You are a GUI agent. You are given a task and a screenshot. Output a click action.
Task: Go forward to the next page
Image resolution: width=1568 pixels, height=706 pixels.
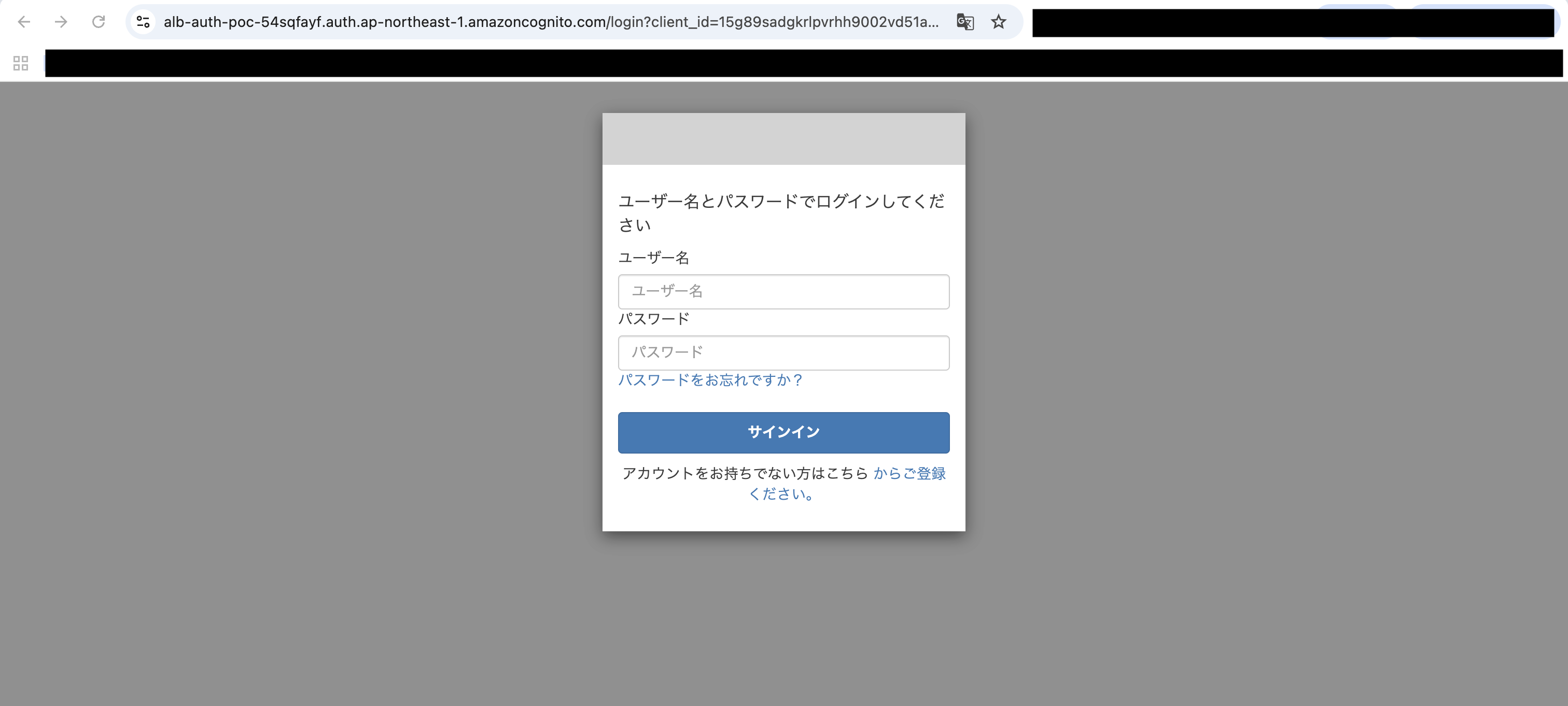(61, 22)
